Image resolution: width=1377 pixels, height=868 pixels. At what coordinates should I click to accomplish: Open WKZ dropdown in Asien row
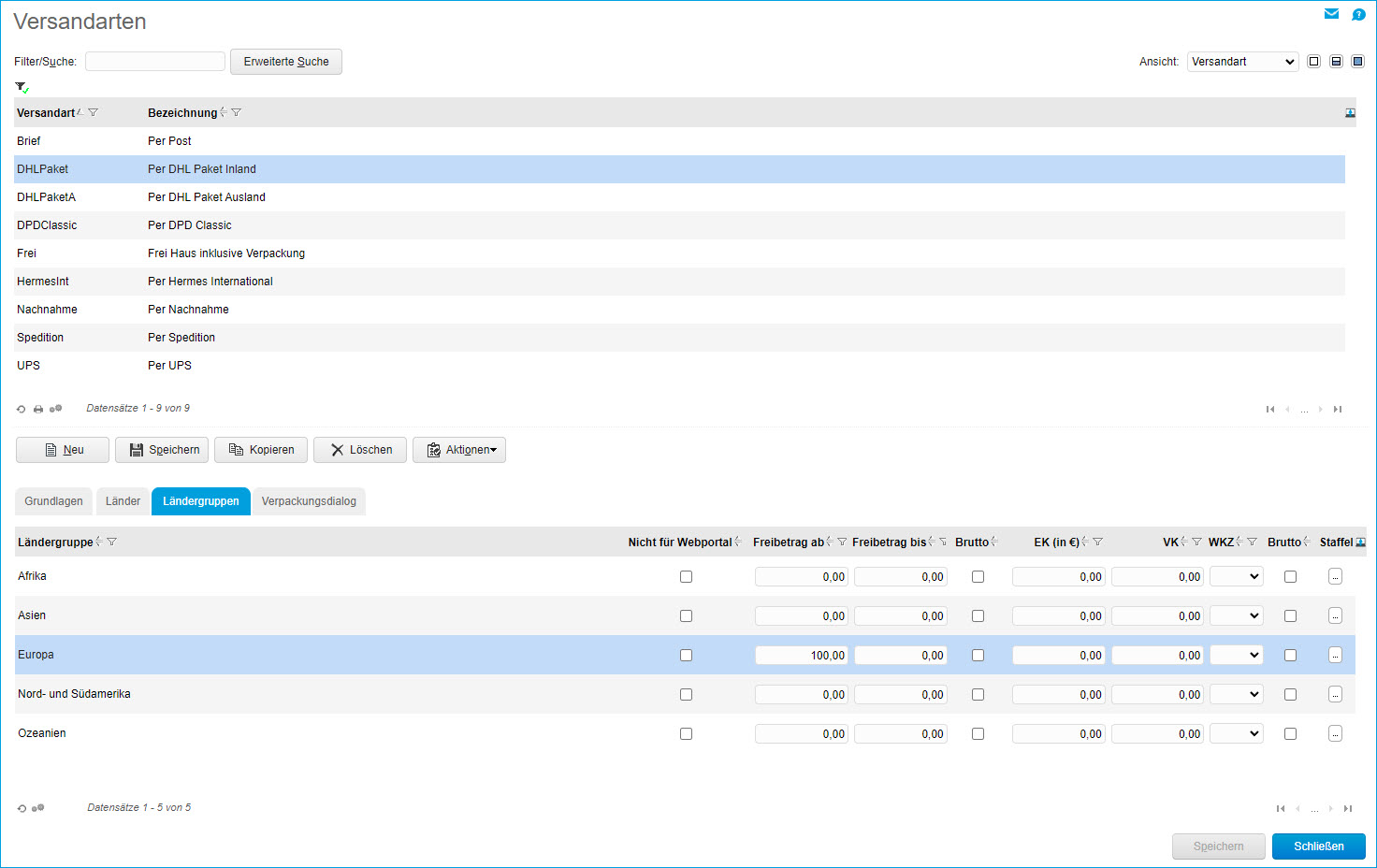pos(1236,616)
